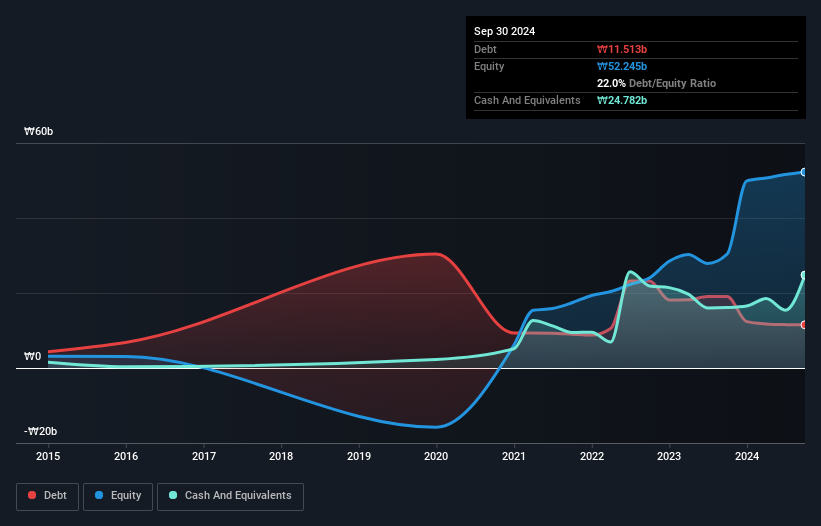Click the blue Equity legend dot
The image size is (821, 526).
(99, 495)
